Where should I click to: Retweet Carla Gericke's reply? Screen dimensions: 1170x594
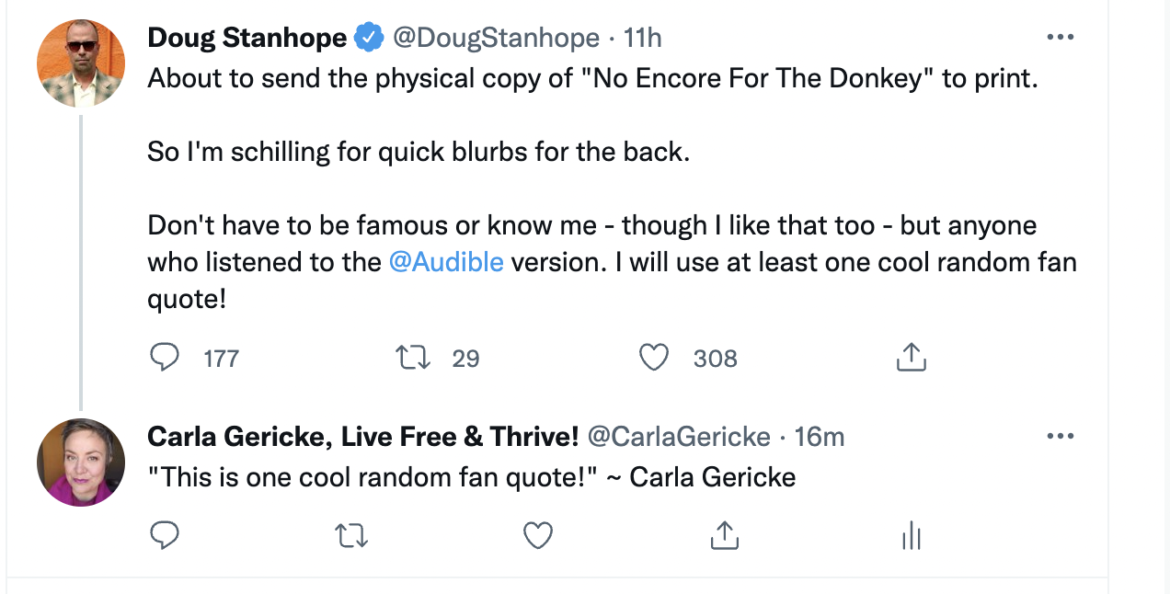pos(351,537)
